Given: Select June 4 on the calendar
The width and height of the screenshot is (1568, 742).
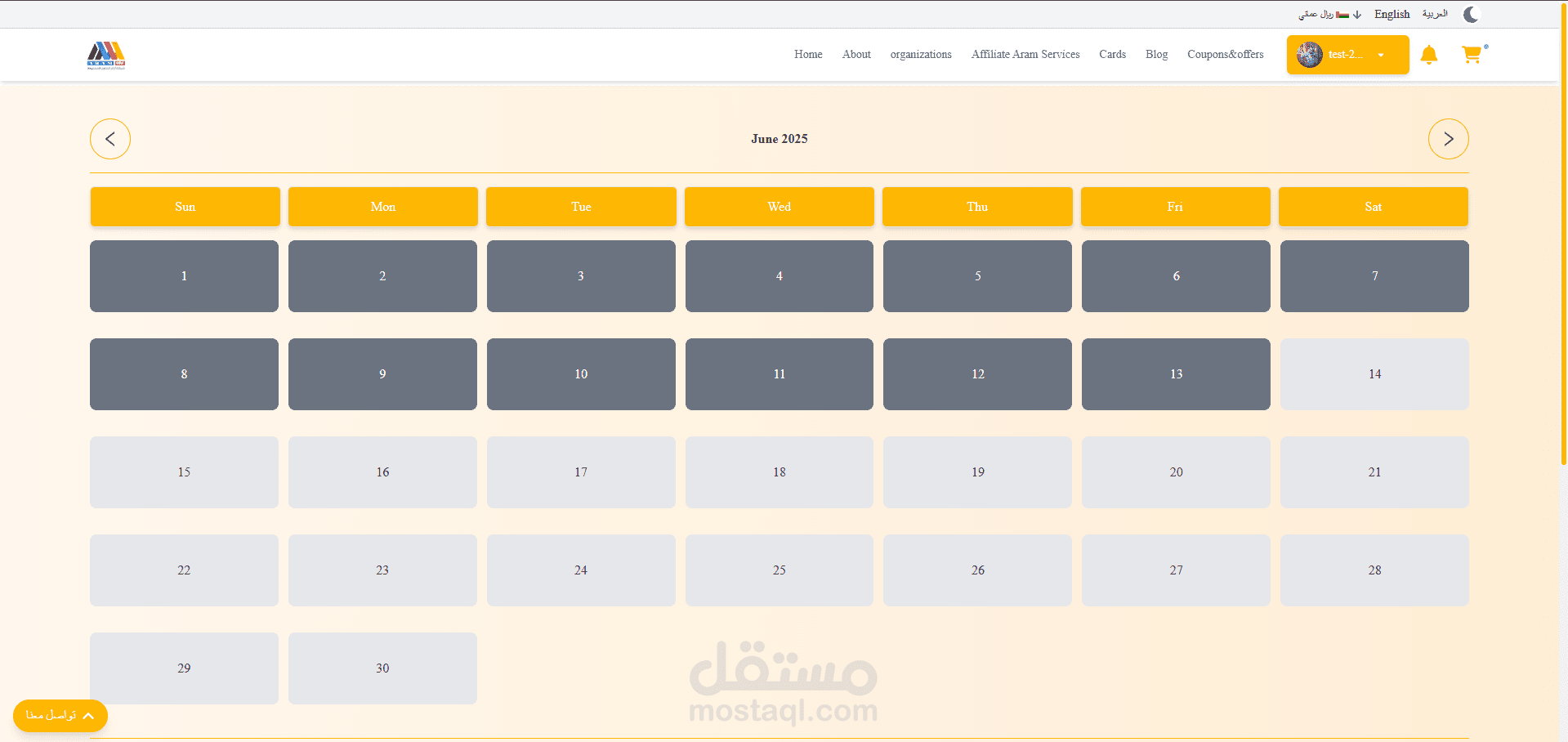Looking at the screenshot, I should [x=780, y=276].
